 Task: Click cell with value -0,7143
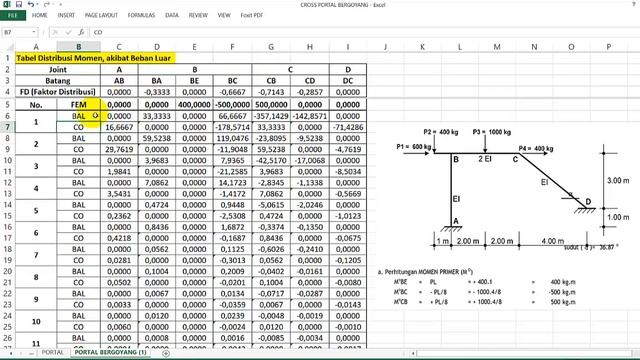pyautogui.click(x=271, y=92)
